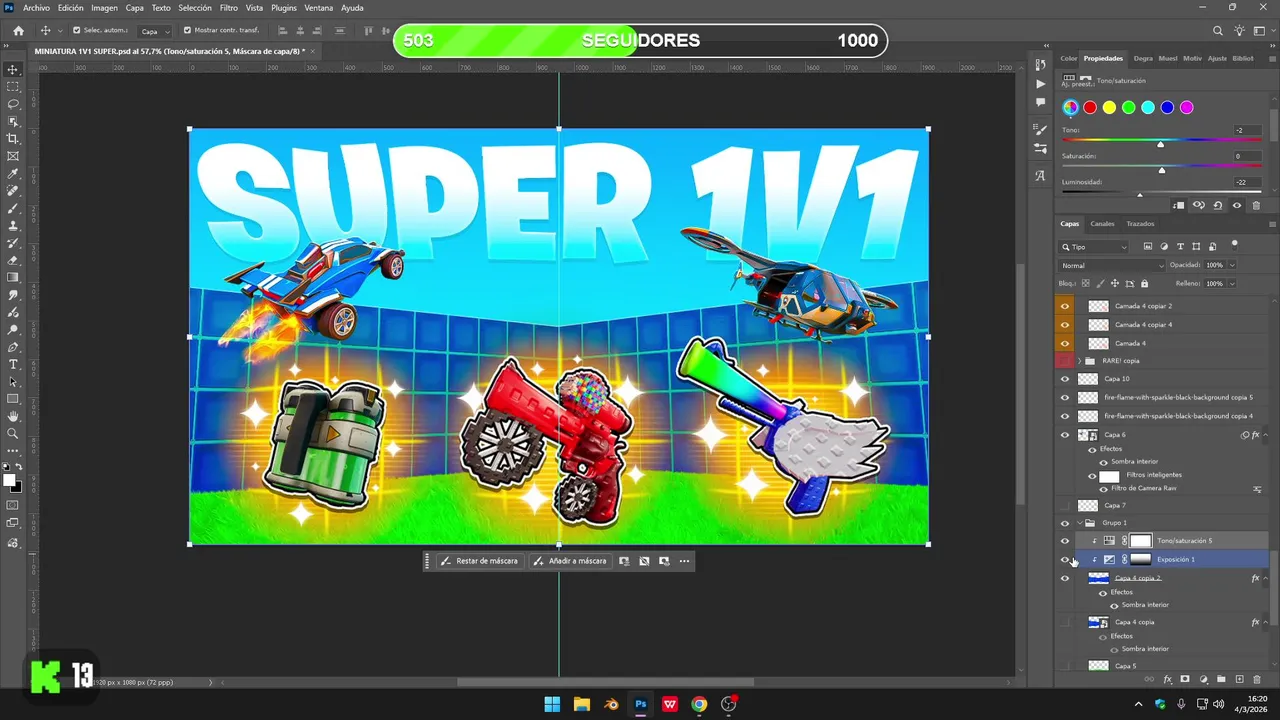Switch to the Canales tab
The width and height of the screenshot is (1280, 720).
1102,224
